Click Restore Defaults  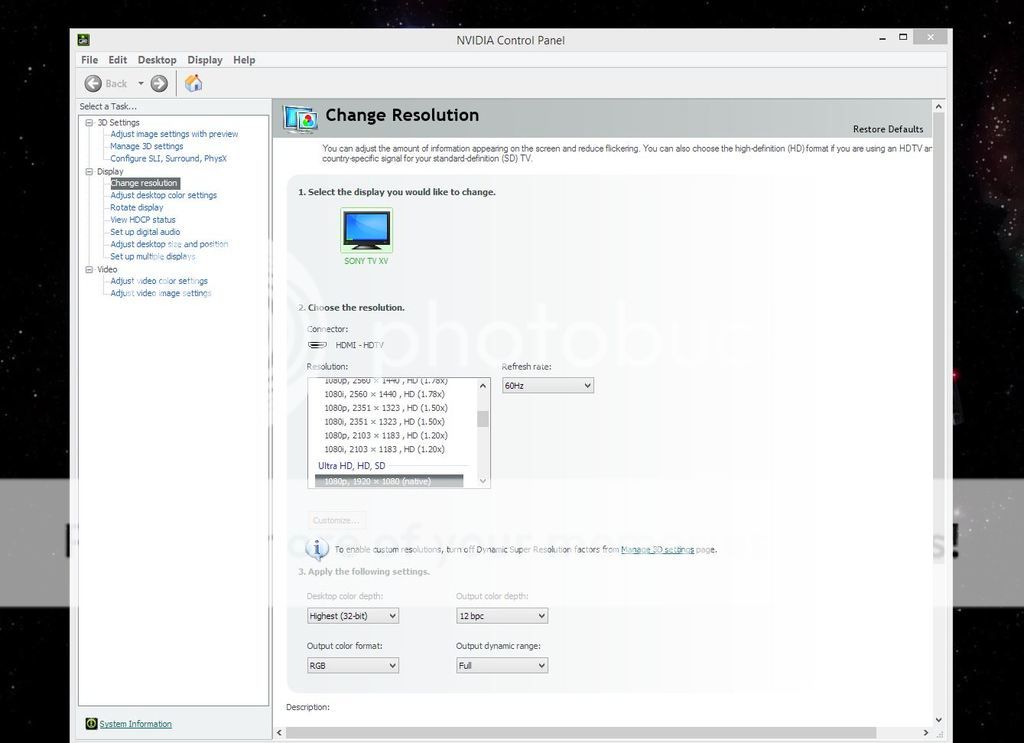pyautogui.click(x=888, y=129)
